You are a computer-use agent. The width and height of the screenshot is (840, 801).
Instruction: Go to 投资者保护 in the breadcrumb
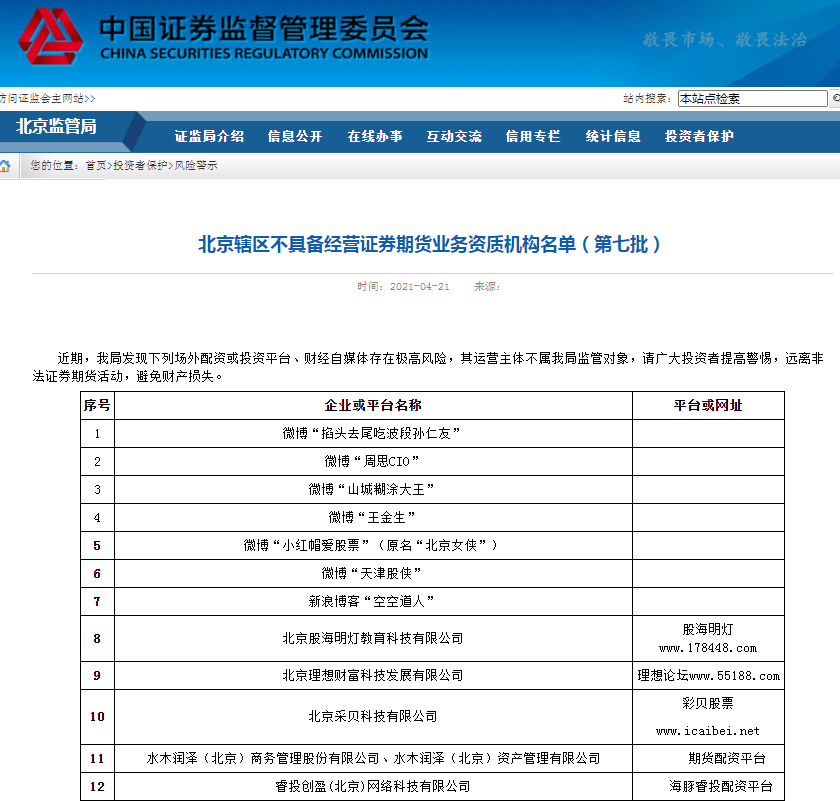(140, 166)
